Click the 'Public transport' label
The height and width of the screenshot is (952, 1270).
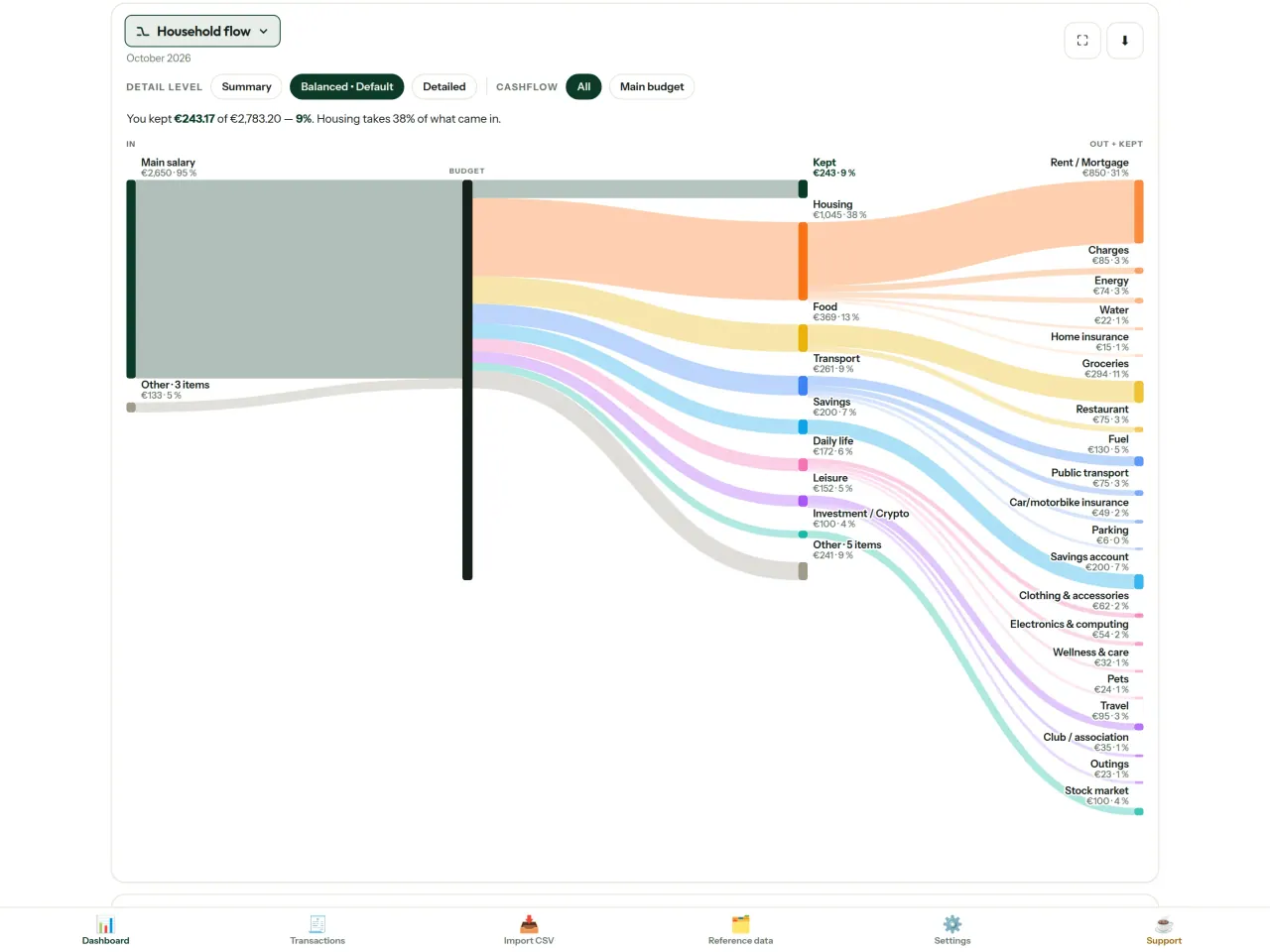(x=1090, y=473)
